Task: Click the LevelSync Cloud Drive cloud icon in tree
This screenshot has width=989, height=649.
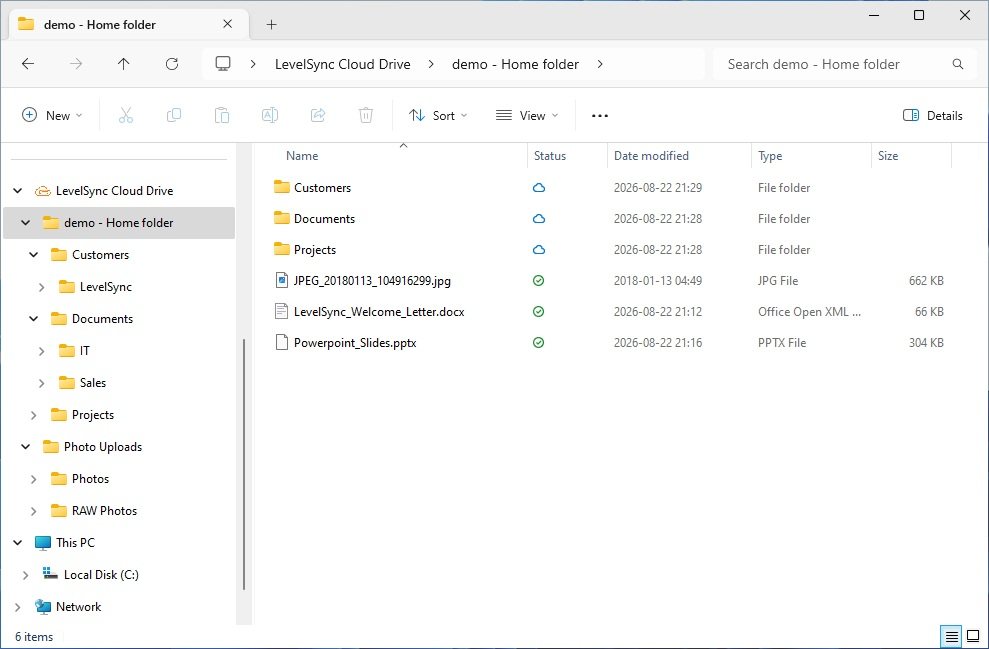Action: (42, 190)
